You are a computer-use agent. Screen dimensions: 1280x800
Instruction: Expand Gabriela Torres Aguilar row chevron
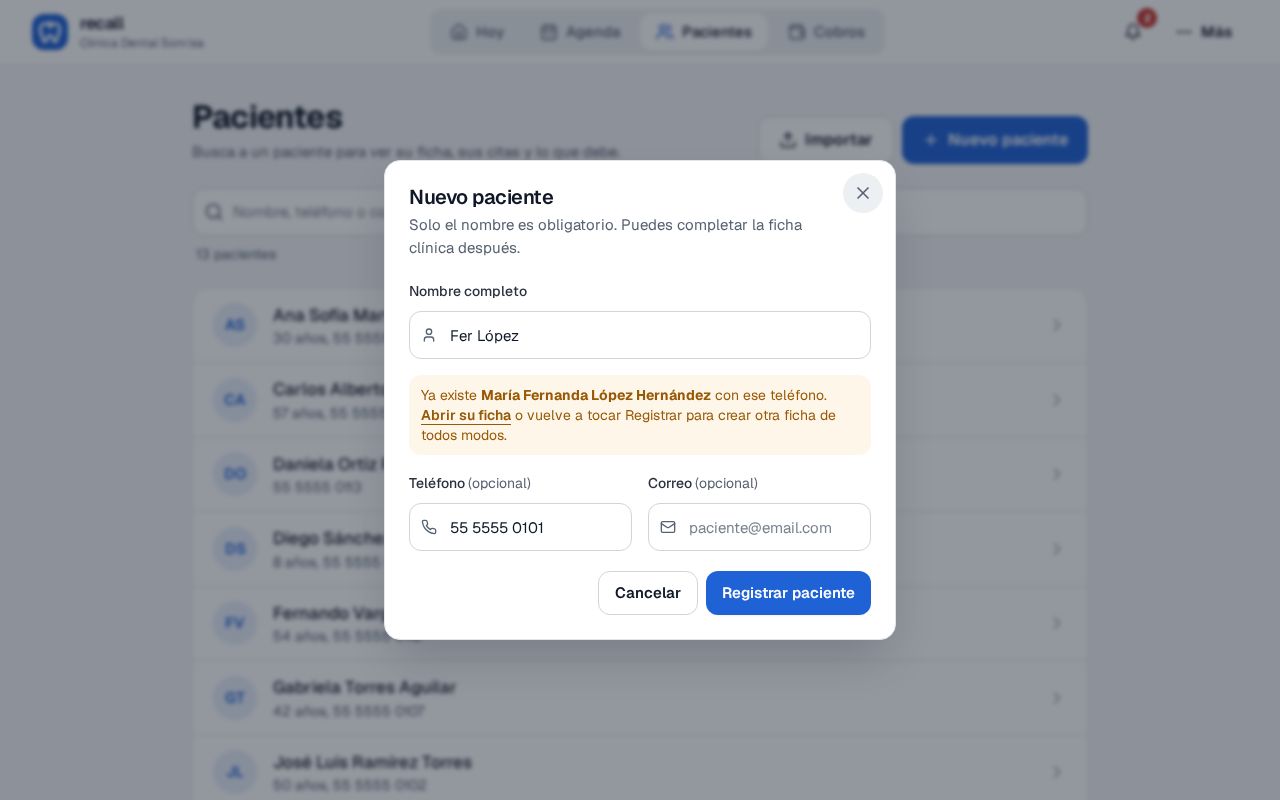pos(1057,697)
